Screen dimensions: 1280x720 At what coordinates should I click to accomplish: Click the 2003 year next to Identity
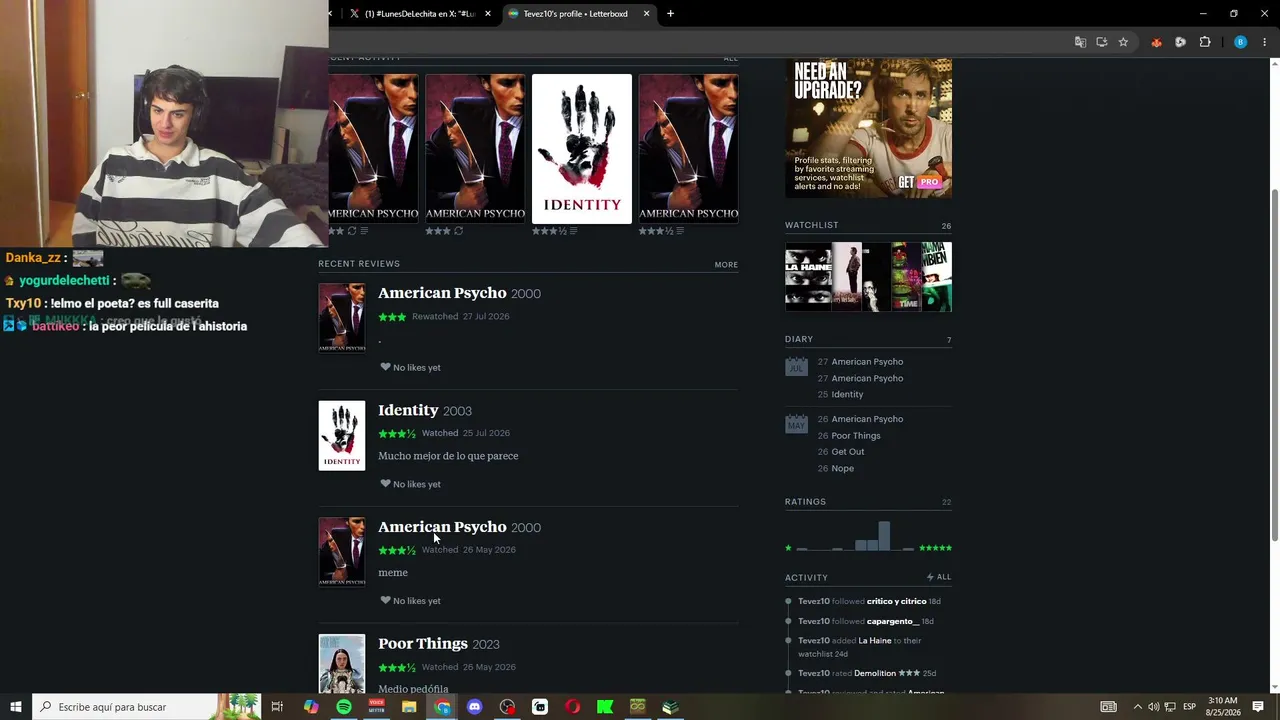click(457, 411)
